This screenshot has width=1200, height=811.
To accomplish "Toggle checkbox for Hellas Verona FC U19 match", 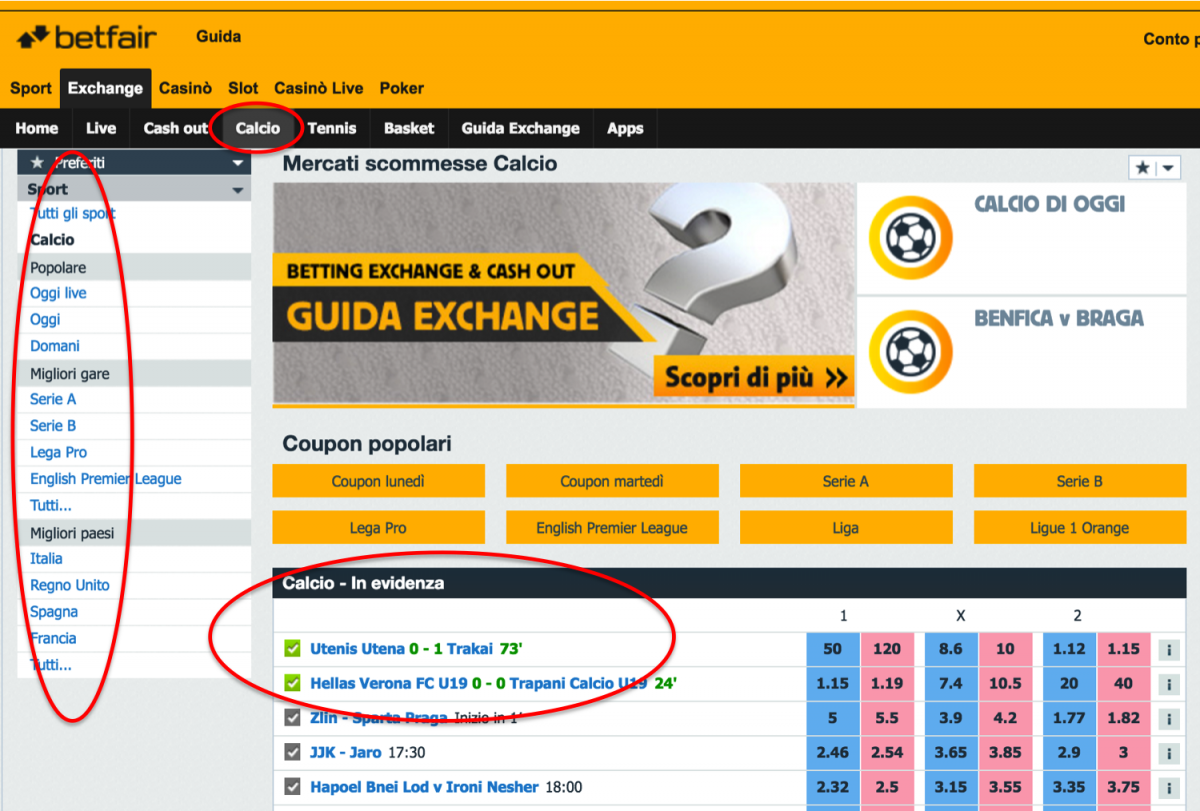I will pyautogui.click(x=292, y=684).
